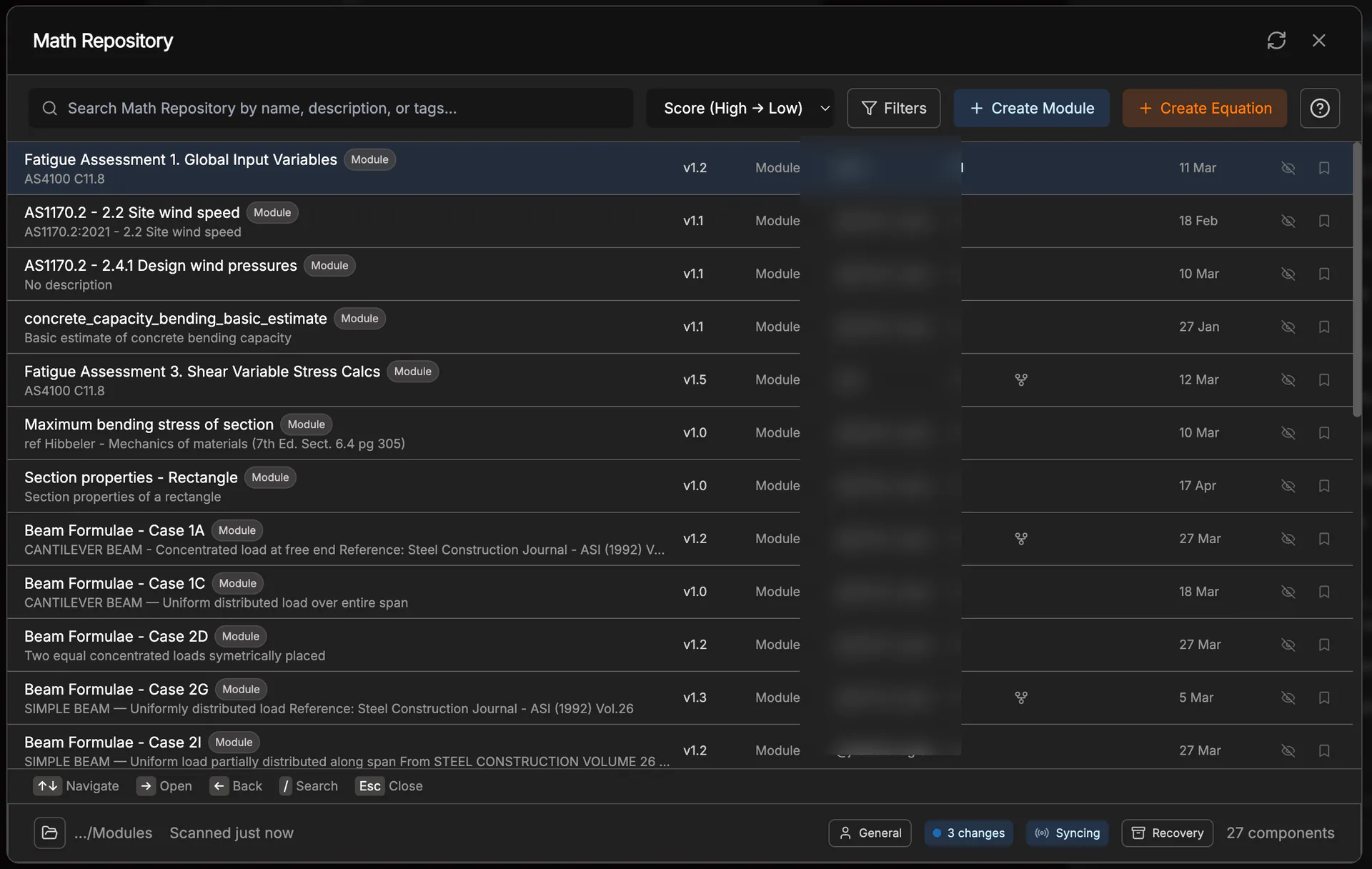
Task: Click dependency tree icon on Beam Formulae Case 2G row
Action: click(x=1021, y=697)
